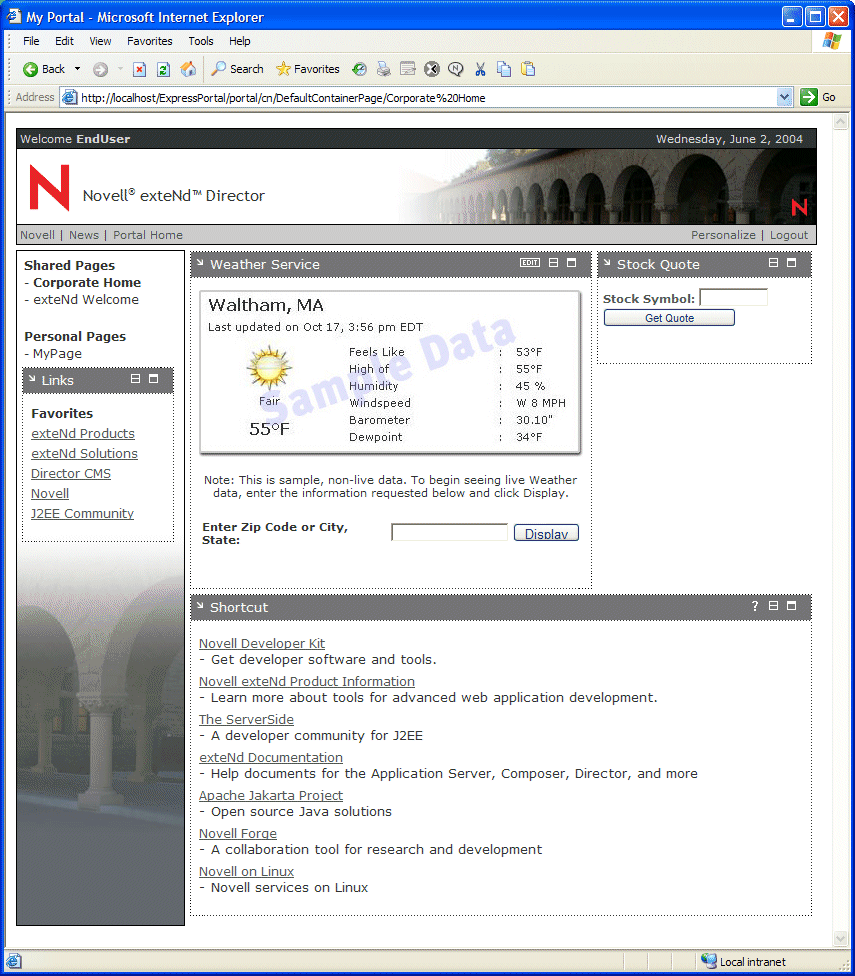Open the Search toolbar button

[237, 69]
